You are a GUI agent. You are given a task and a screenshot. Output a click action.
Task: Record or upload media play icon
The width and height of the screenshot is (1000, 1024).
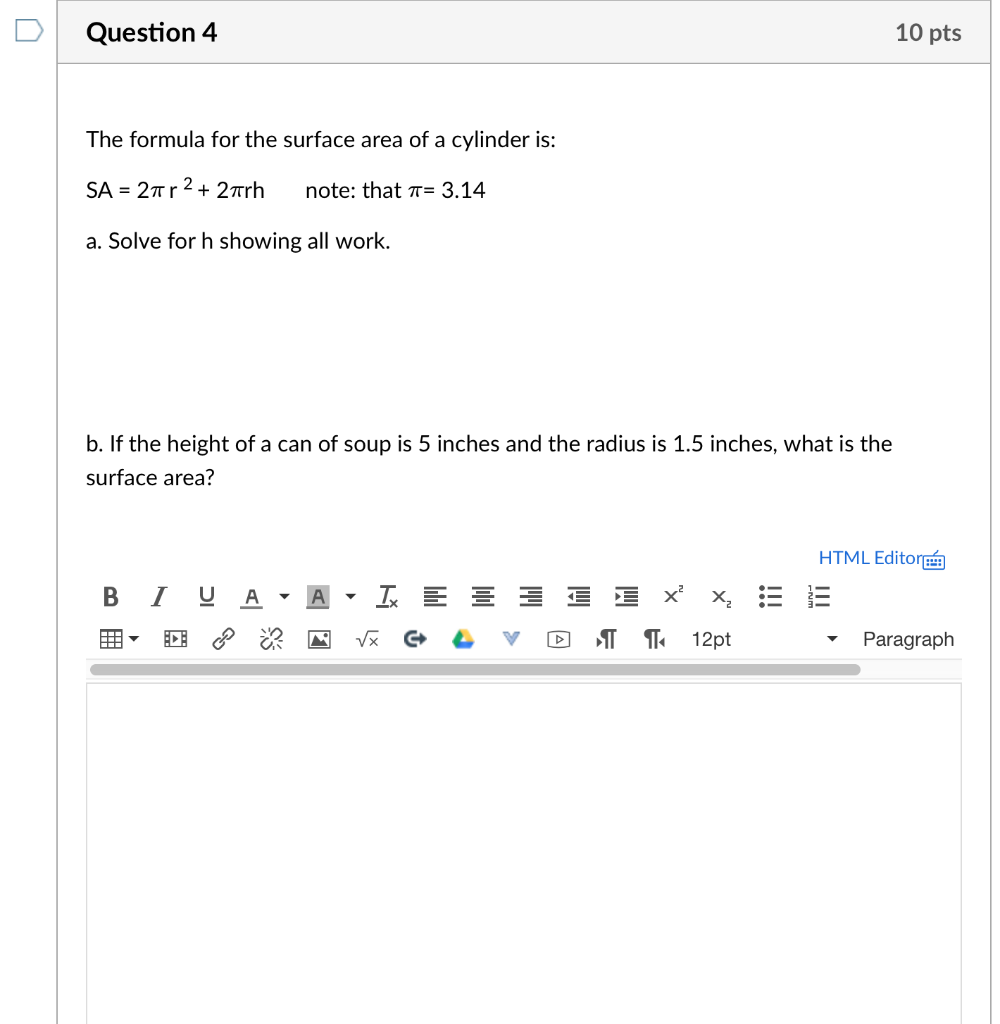pyautogui.click(x=558, y=639)
